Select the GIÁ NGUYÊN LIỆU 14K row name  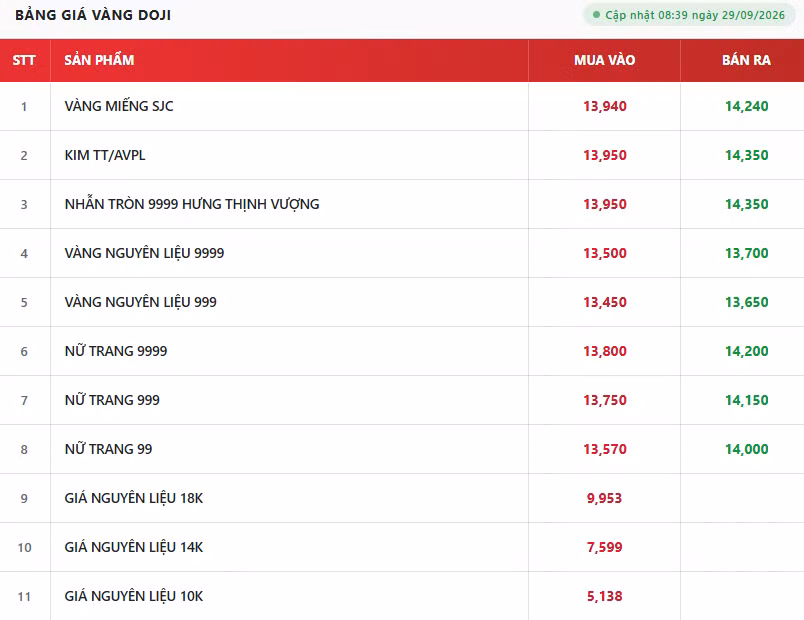pyautogui.click(x=134, y=547)
